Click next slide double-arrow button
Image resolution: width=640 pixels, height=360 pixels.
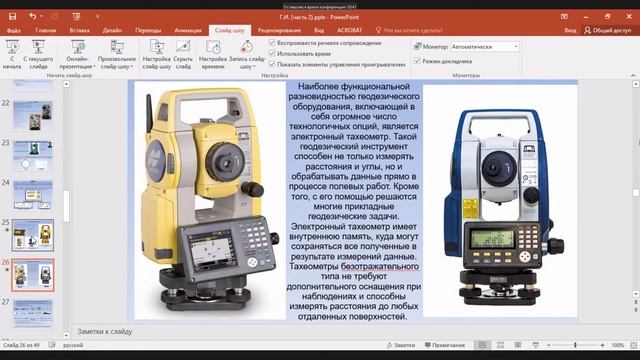(x=636, y=310)
